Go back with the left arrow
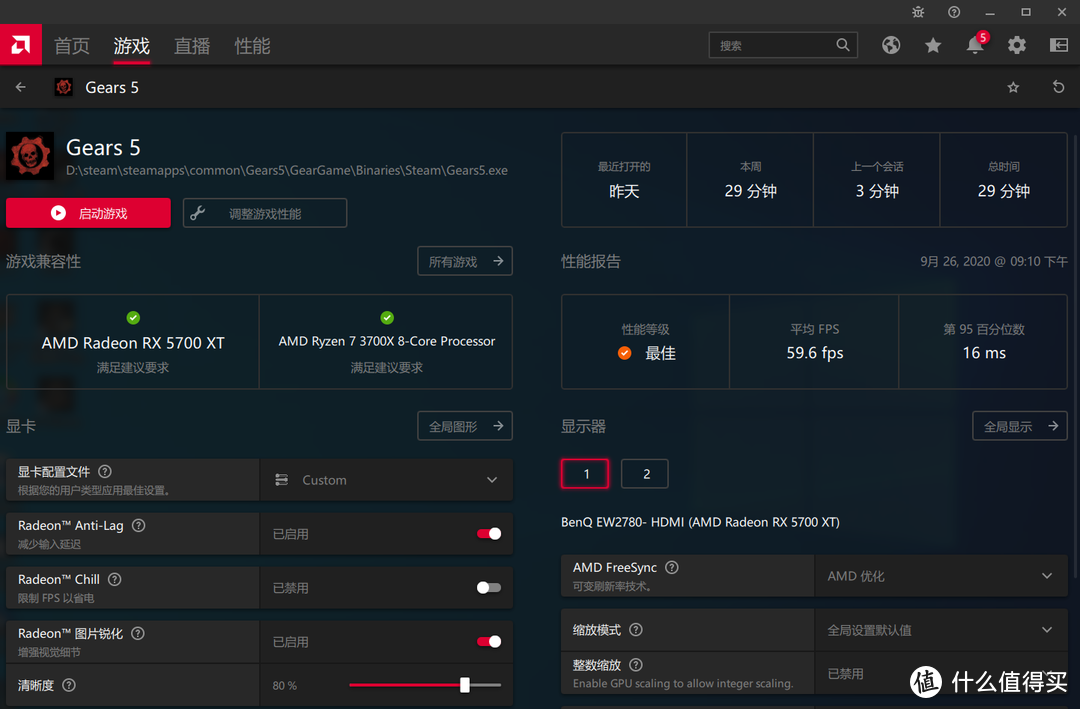This screenshot has width=1080, height=709. point(21,87)
